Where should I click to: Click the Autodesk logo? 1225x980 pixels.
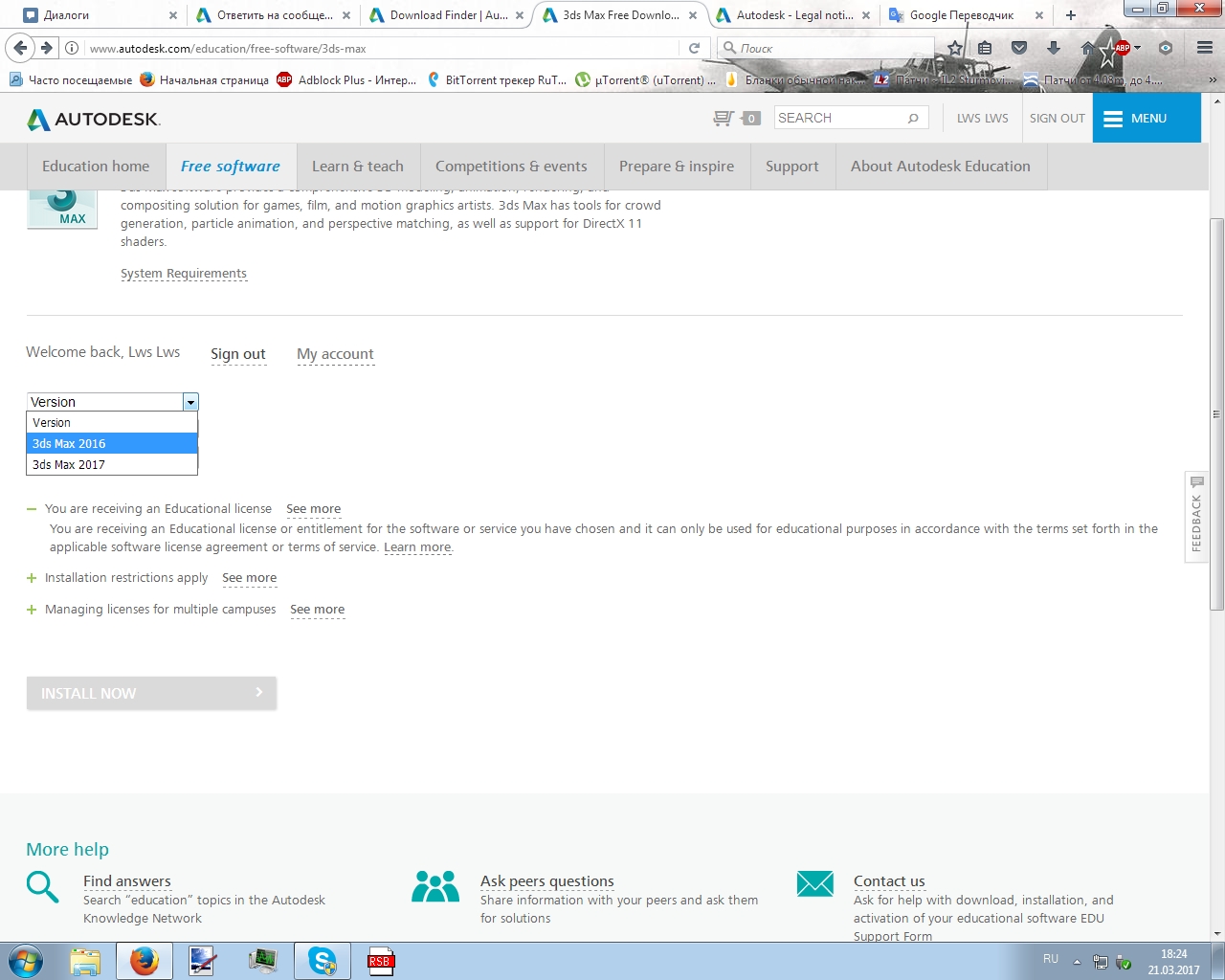94,119
